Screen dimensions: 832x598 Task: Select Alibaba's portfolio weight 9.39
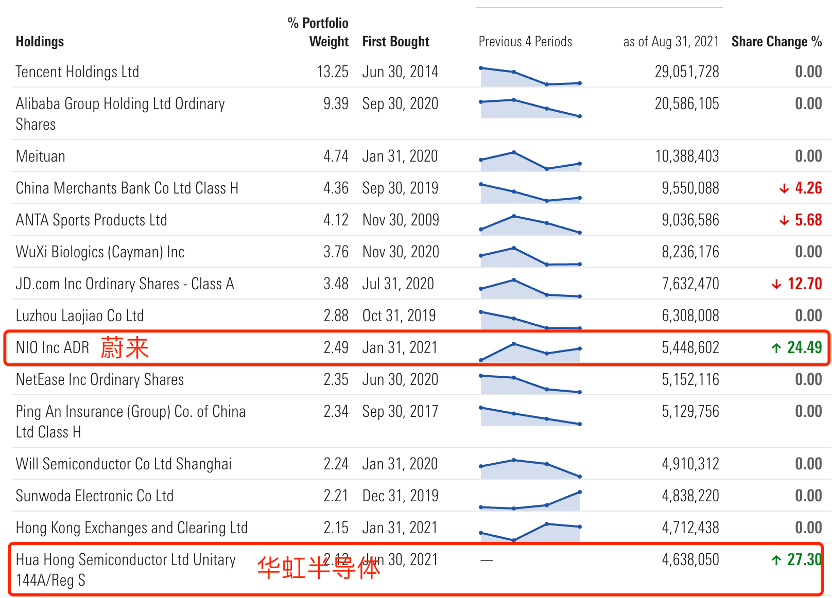coord(336,103)
